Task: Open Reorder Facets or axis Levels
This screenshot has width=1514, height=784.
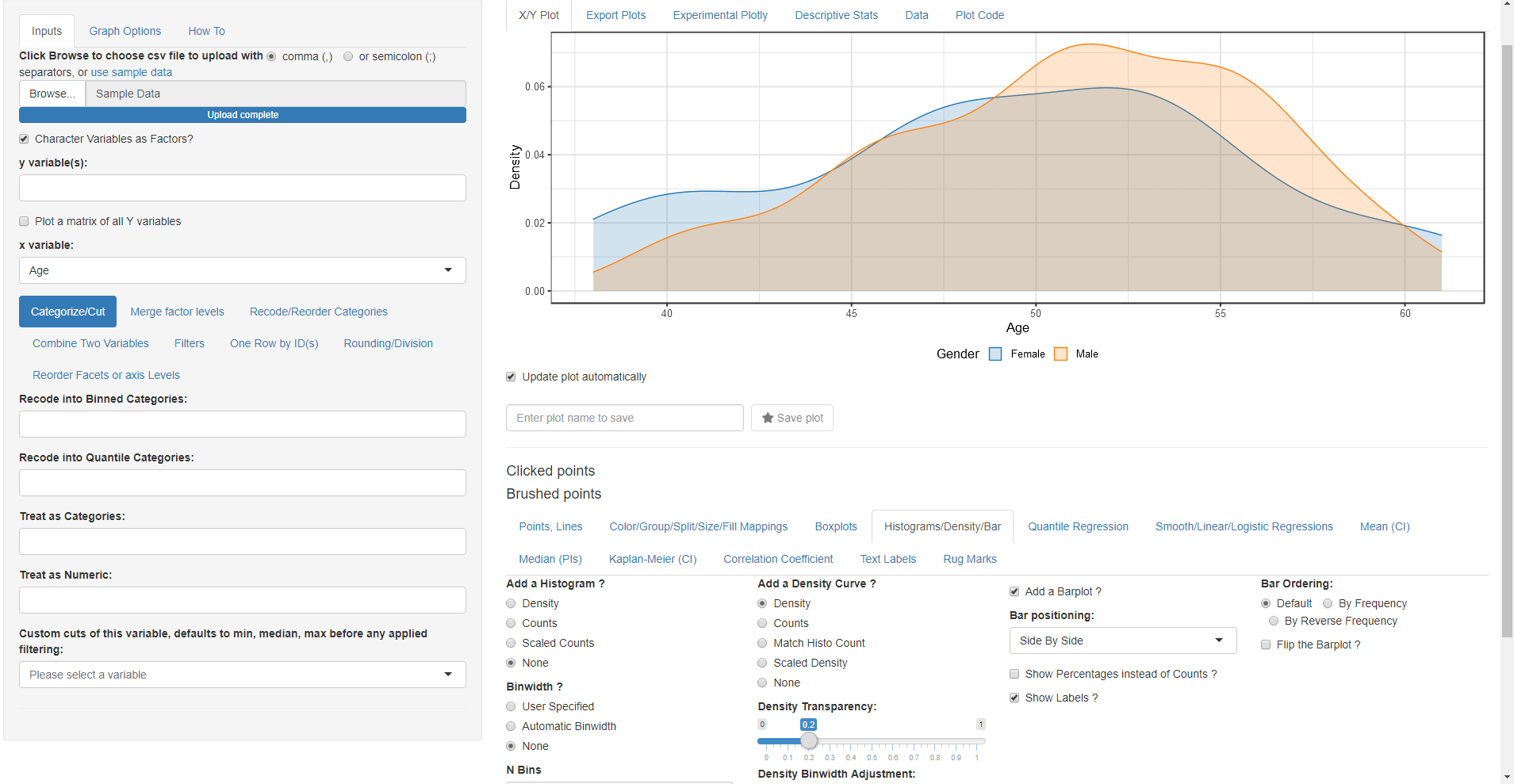Action: 106,375
